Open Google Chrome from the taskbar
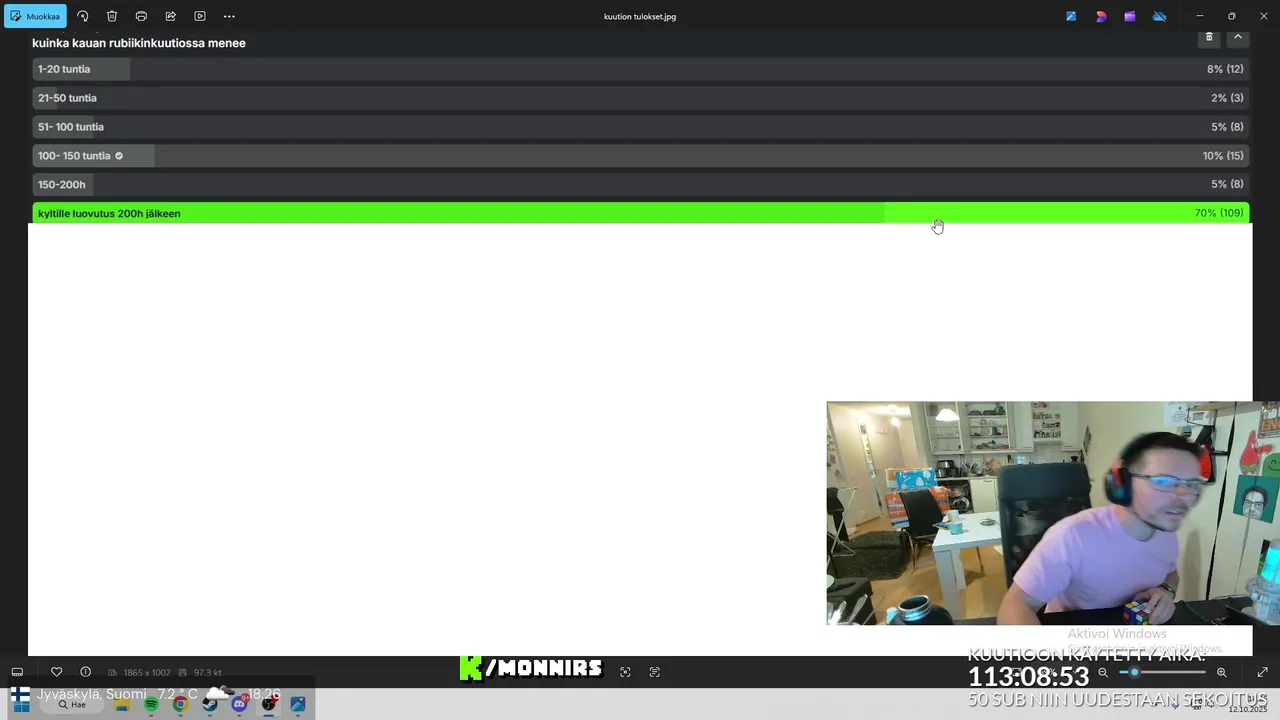 tap(180, 704)
